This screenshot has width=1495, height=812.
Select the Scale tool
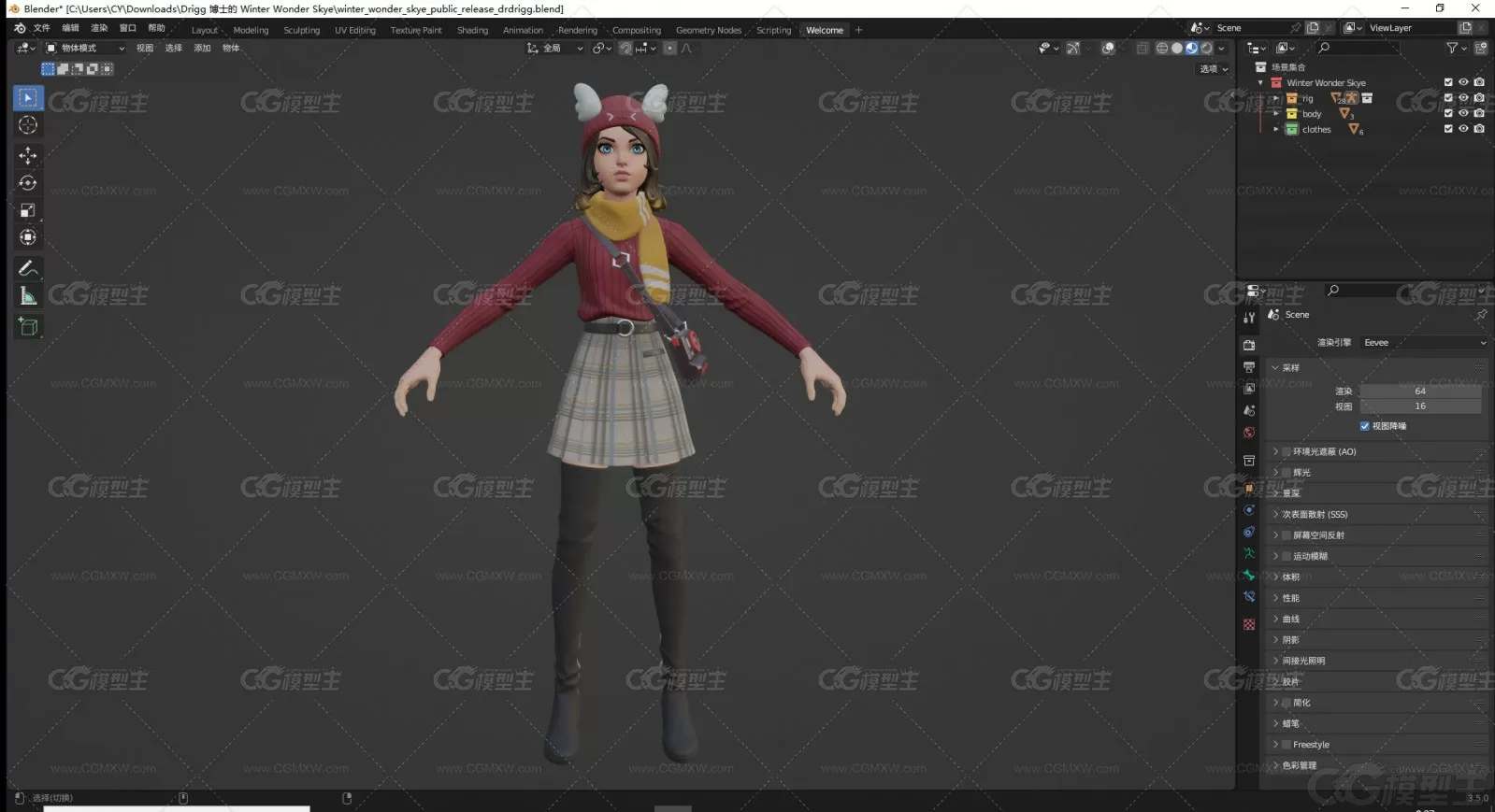point(28,210)
